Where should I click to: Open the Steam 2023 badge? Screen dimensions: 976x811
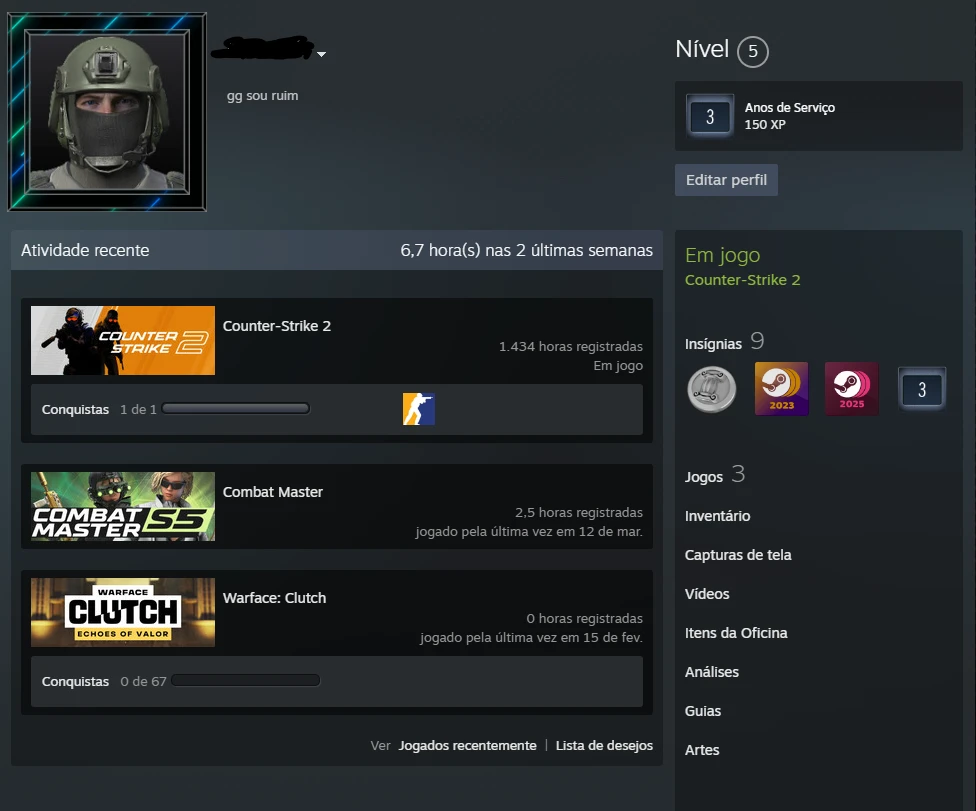tap(781, 389)
